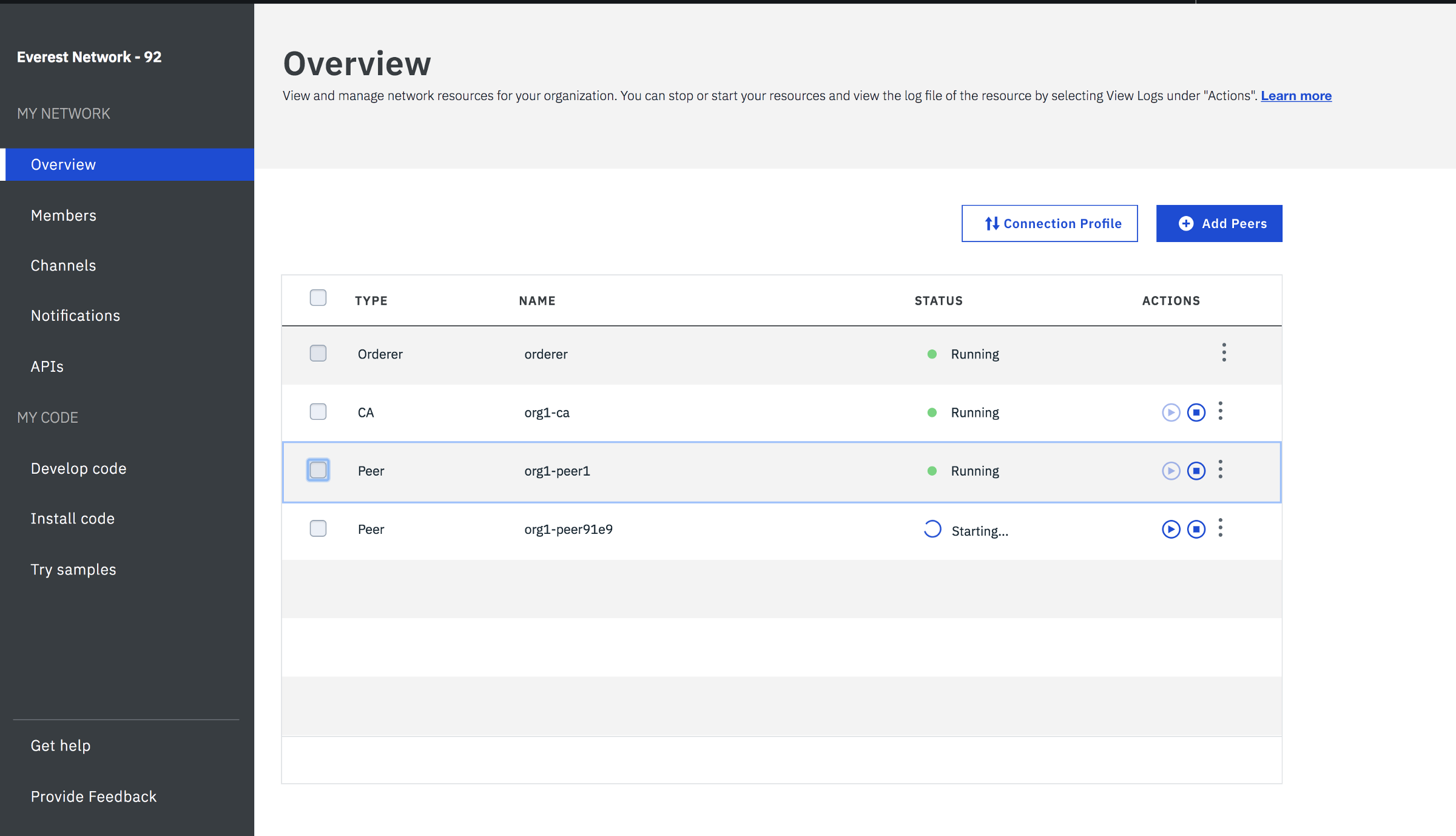
Task: Click the green status dot for orderer
Action: pyautogui.click(x=932, y=354)
